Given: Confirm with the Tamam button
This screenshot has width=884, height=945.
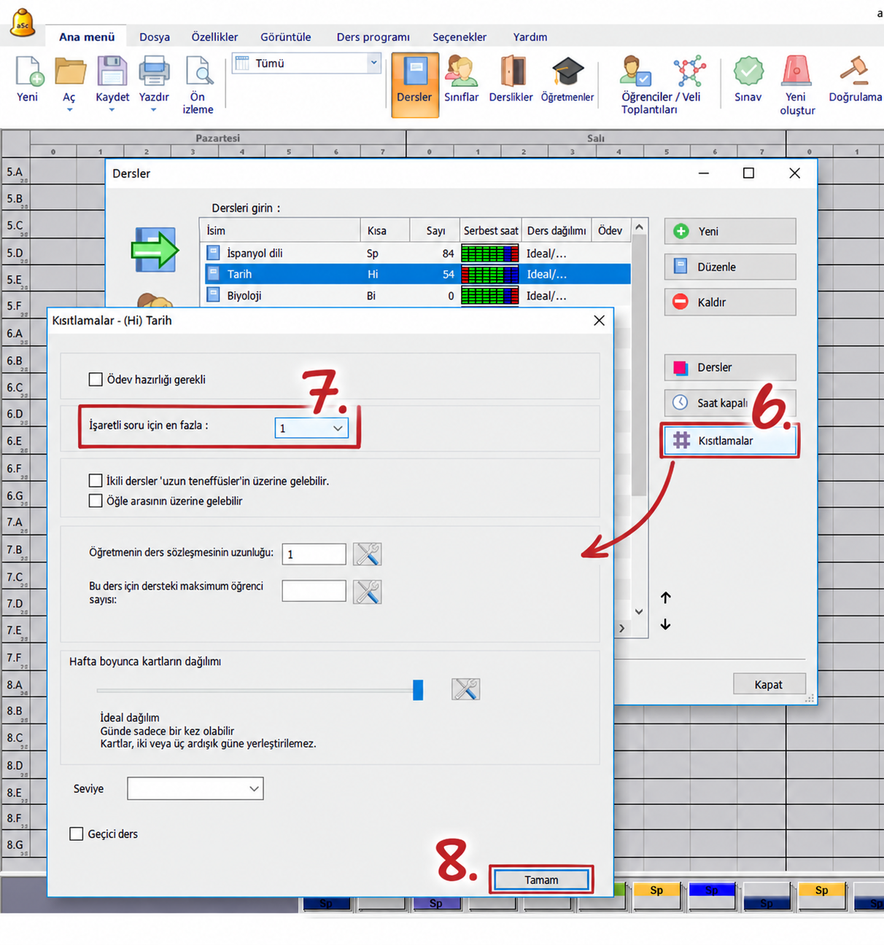Looking at the screenshot, I should pos(541,880).
